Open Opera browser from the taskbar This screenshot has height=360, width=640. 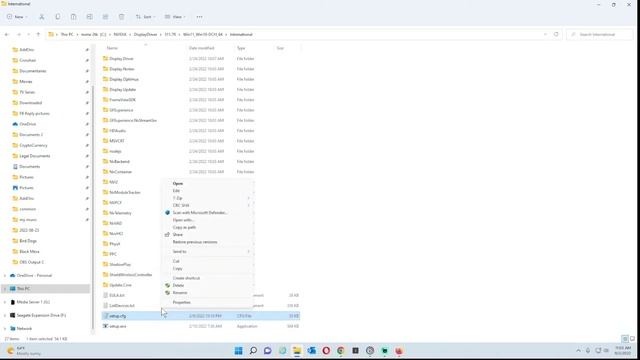coord(326,351)
